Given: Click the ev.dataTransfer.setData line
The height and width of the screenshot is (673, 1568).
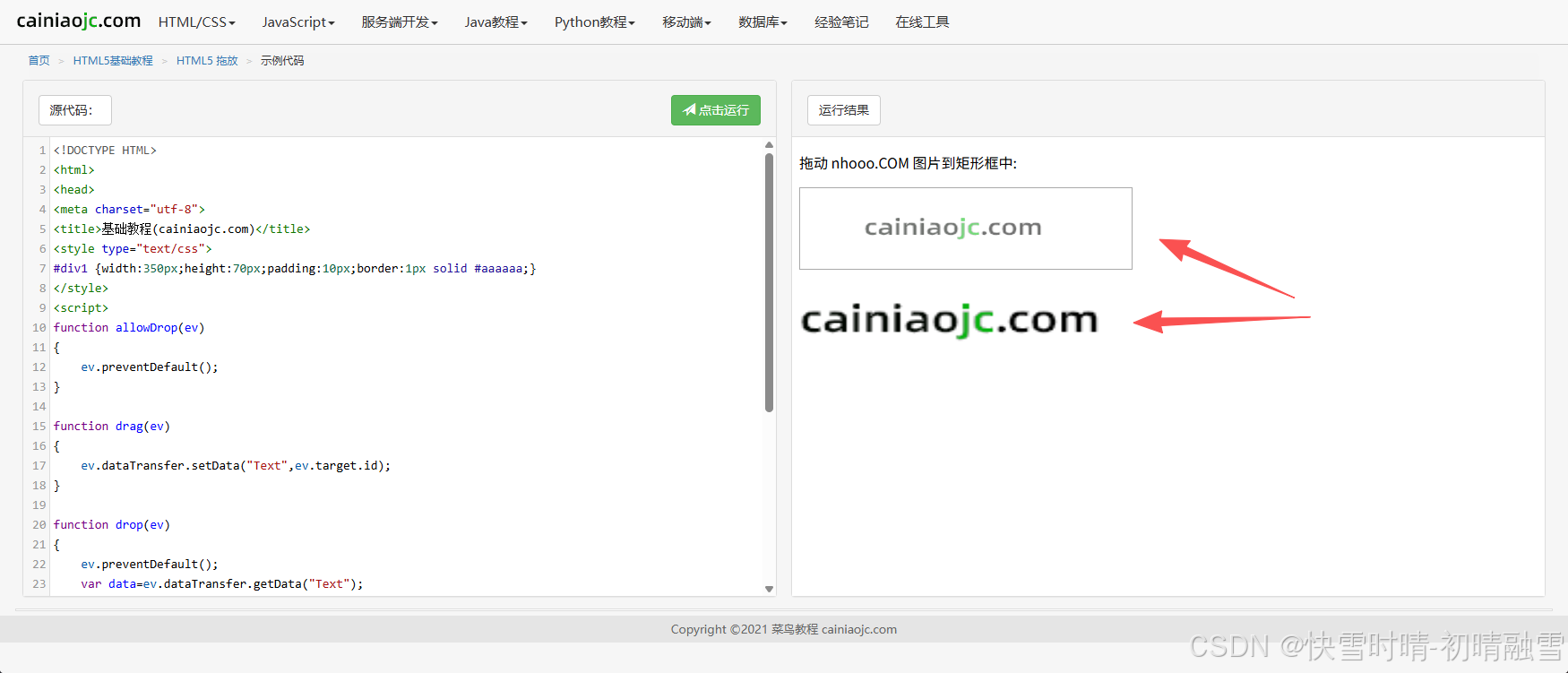Looking at the screenshot, I should (236, 466).
